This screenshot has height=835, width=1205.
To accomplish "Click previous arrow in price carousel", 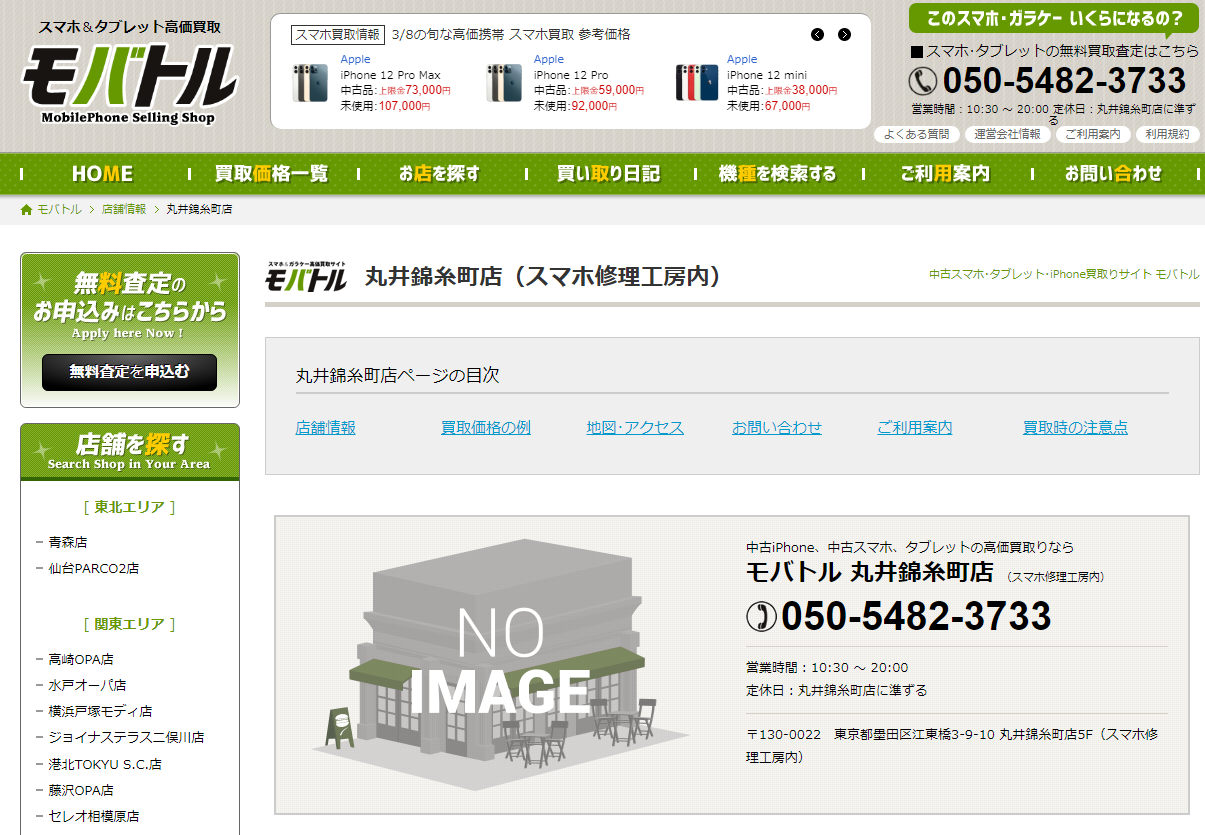I will click(817, 35).
